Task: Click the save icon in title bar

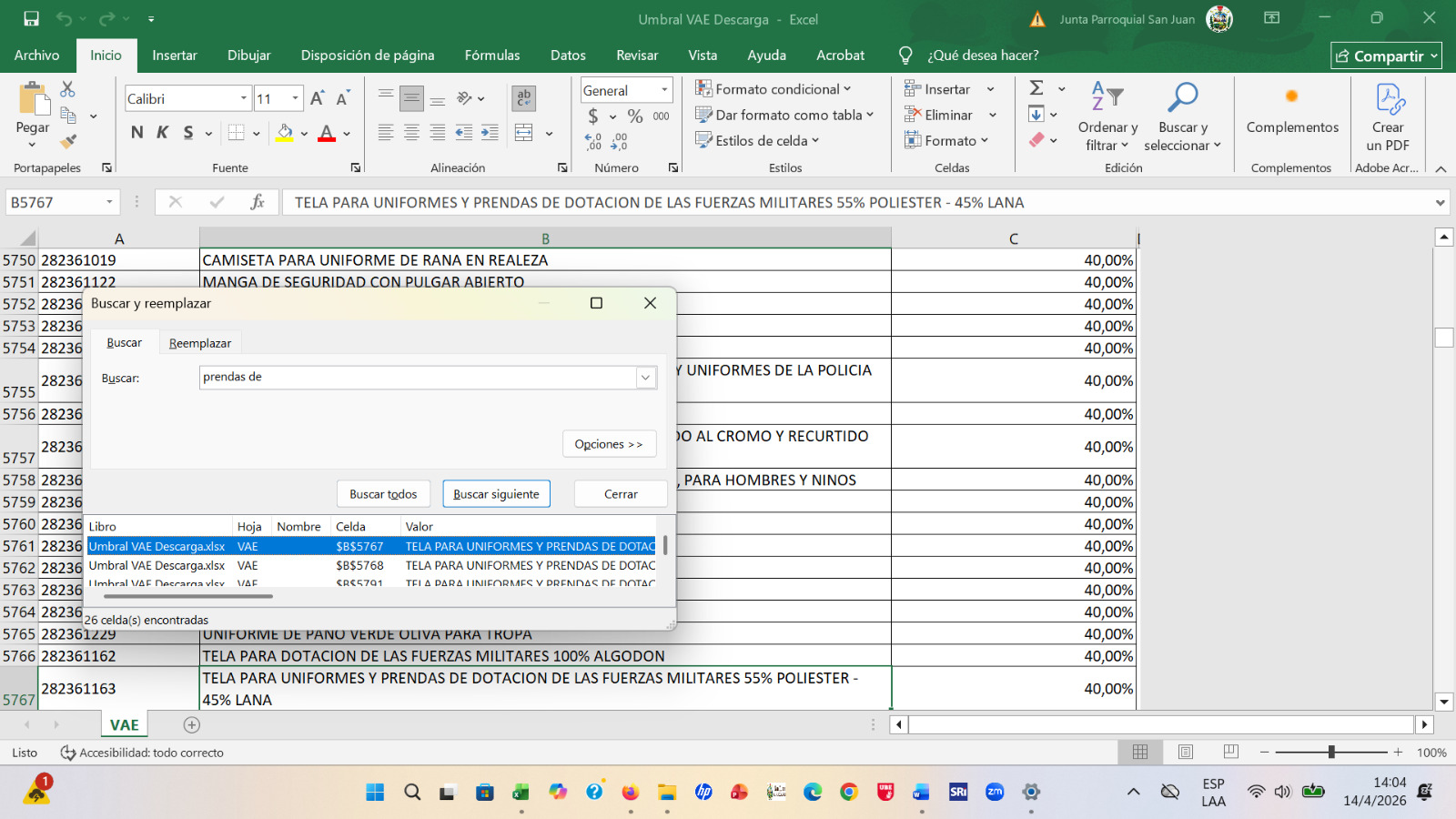Action: coord(31,19)
